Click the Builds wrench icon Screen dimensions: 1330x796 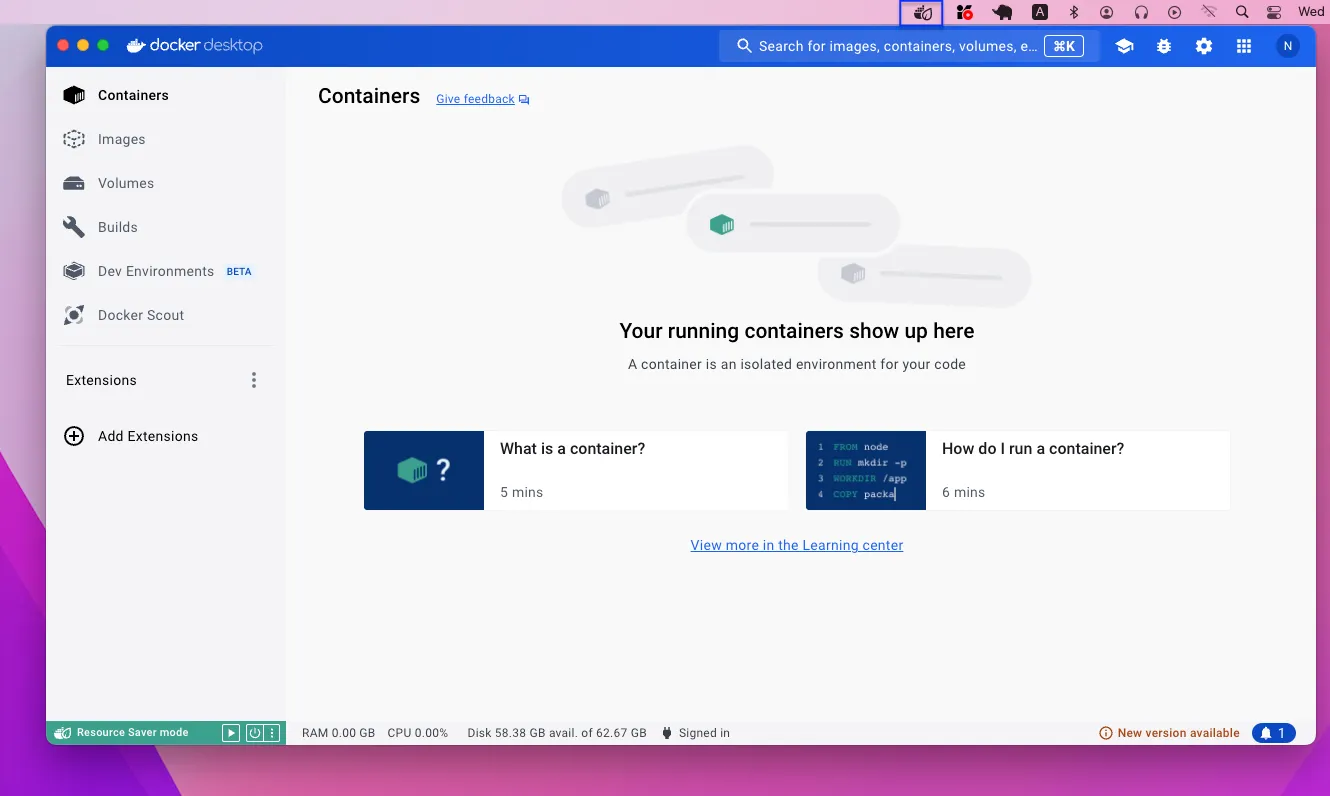74,227
